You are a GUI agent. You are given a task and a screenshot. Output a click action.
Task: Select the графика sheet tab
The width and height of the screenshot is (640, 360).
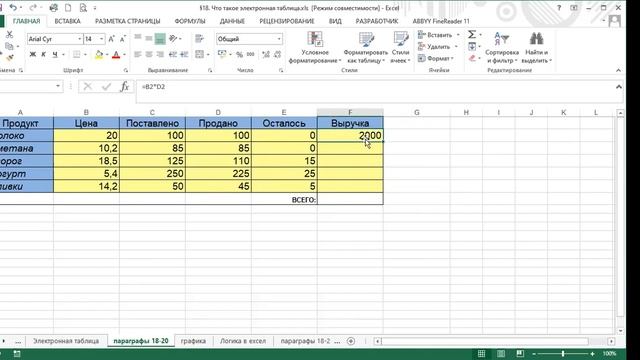[x=193, y=341]
